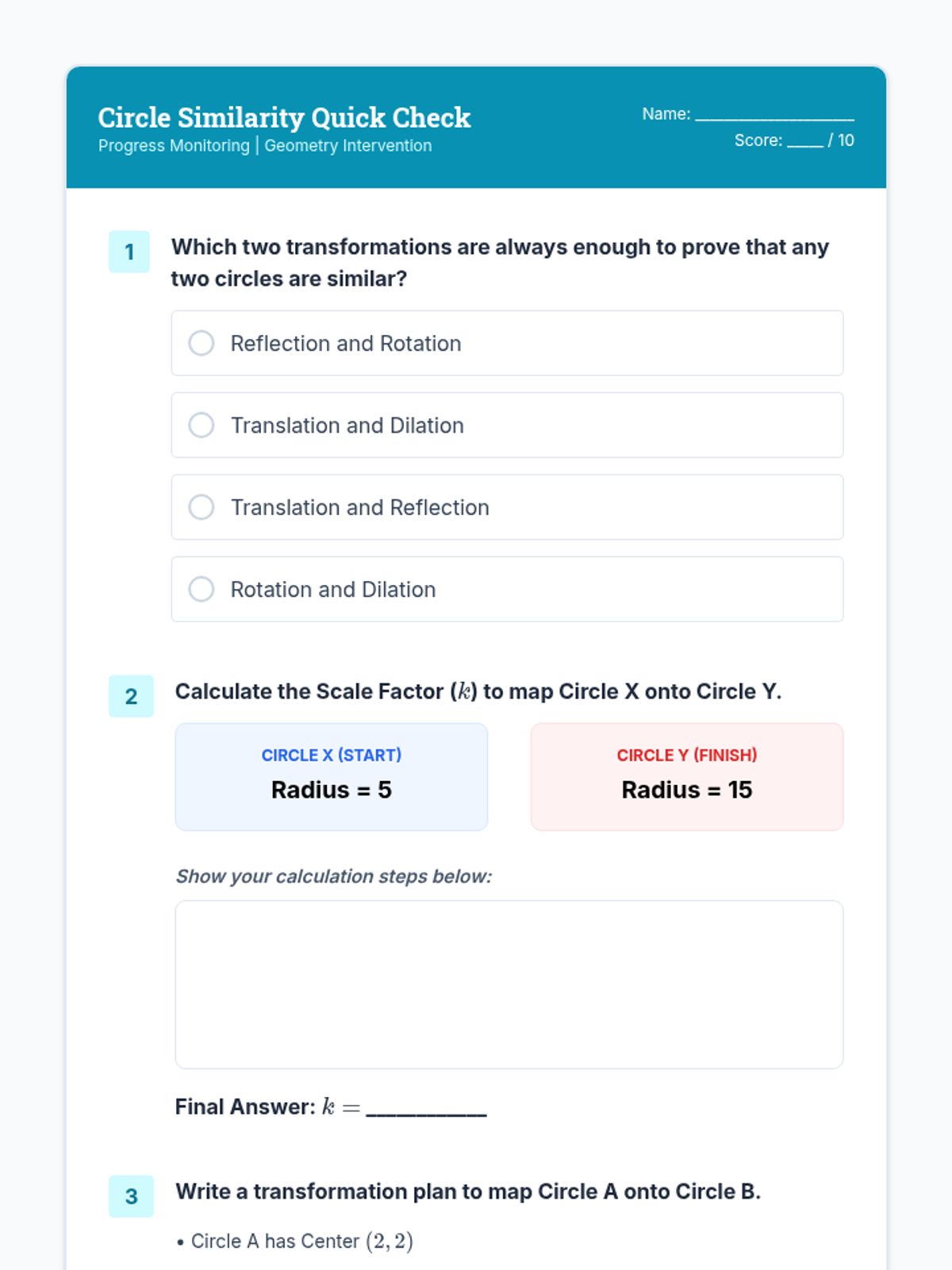The image size is (952, 1270).
Task: Click the Show your calculation steps label
Action: pos(333,876)
